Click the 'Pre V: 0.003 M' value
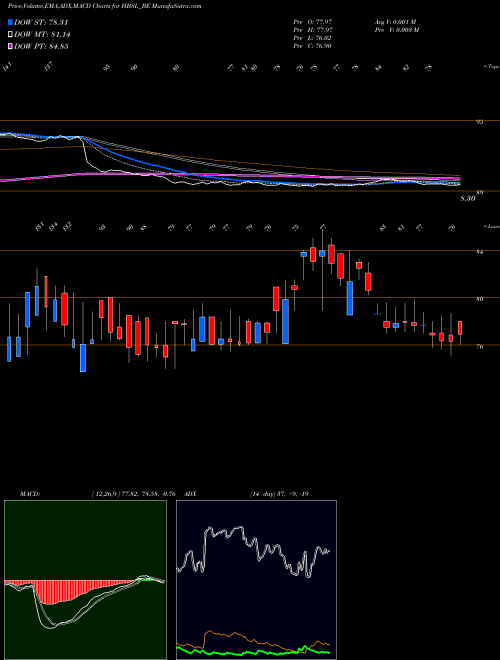This screenshot has width=500, height=660. [396, 29]
